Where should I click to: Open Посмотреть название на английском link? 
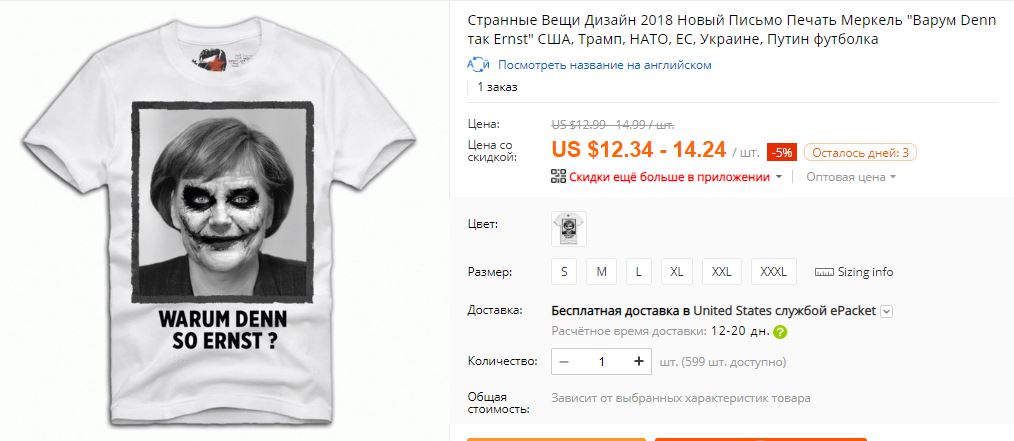pyautogui.click(x=605, y=65)
